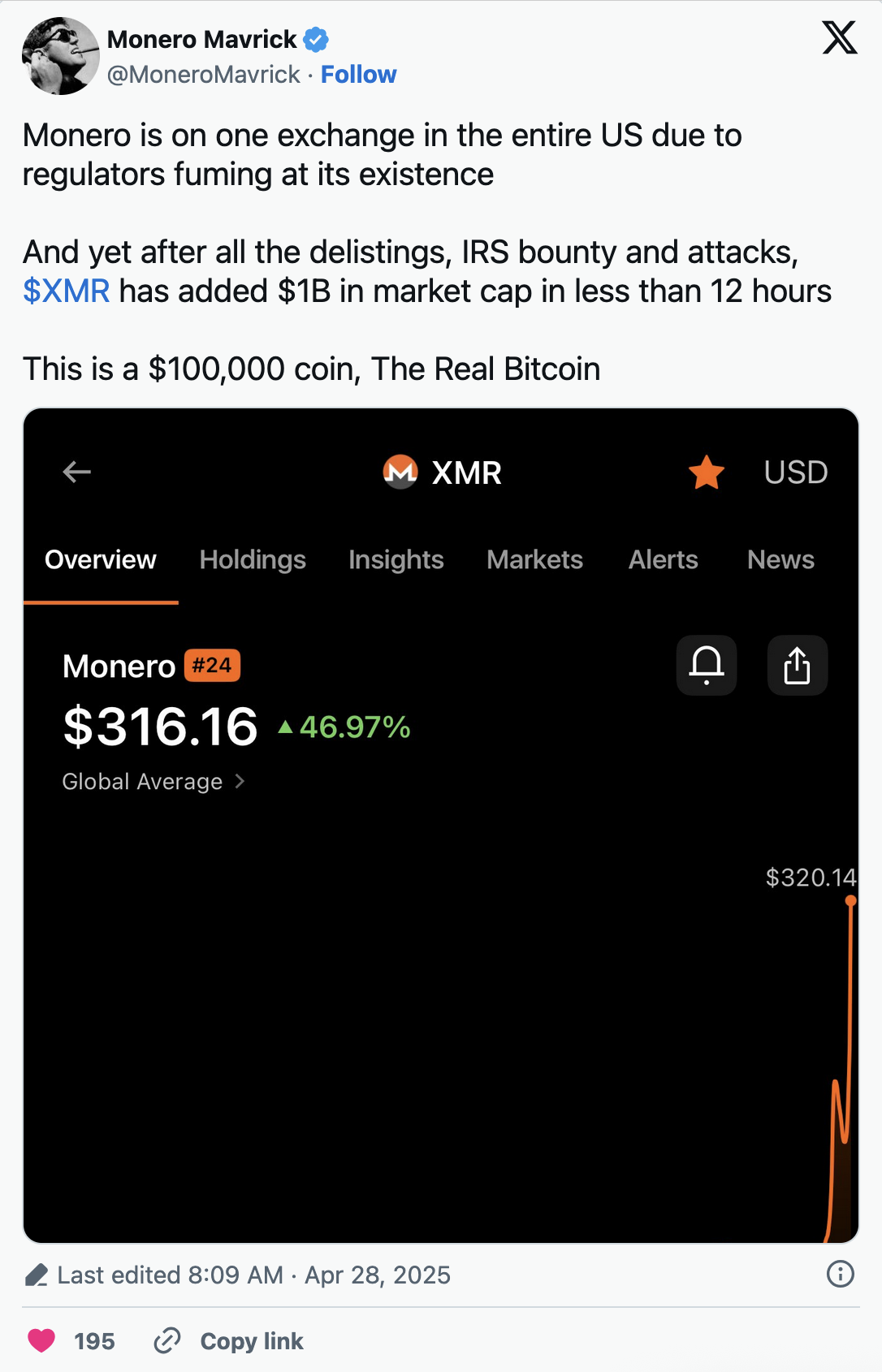Like the post with heart icon
The width and height of the screenshot is (882, 1372).
(x=42, y=1340)
